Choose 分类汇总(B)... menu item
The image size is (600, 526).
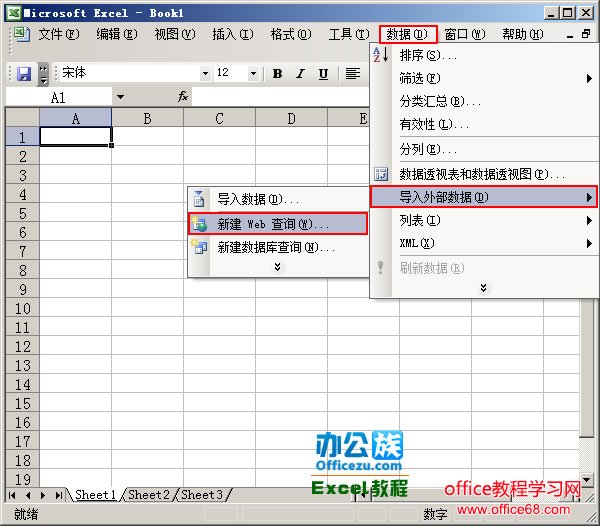pos(483,101)
